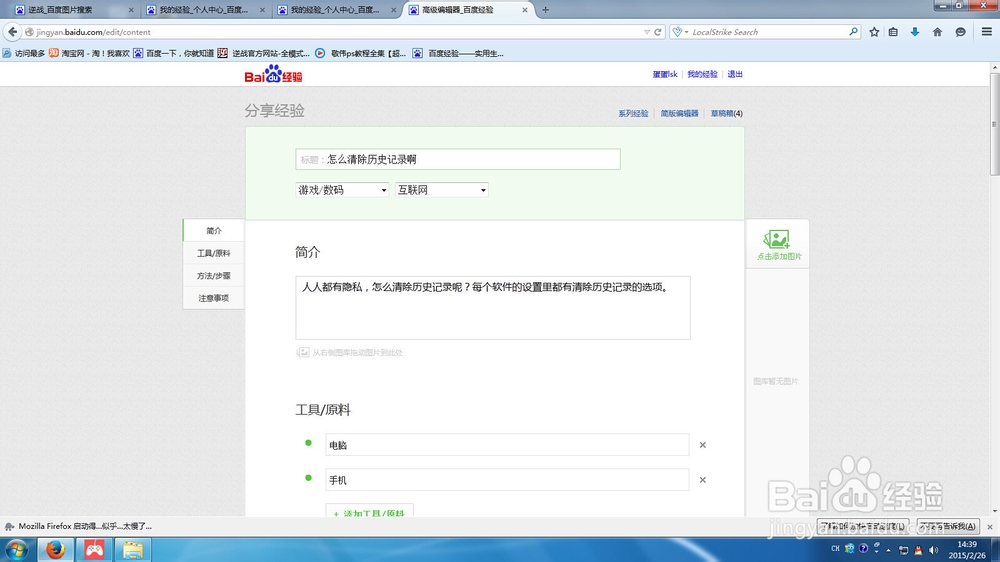Open 百度一下 bookmark in bookmarks bar
This screenshot has height=562, width=1000.
point(173,54)
